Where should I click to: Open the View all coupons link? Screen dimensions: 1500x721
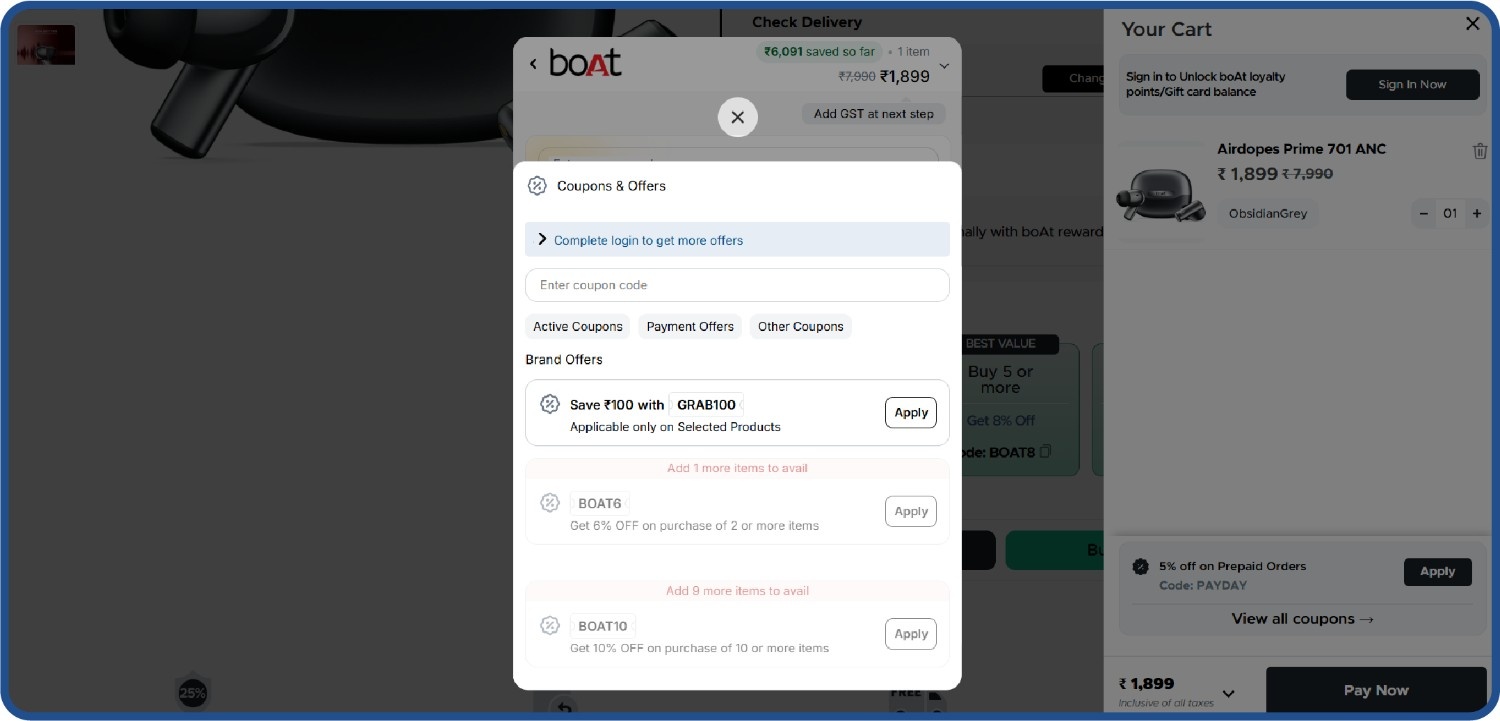tap(1302, 618)
